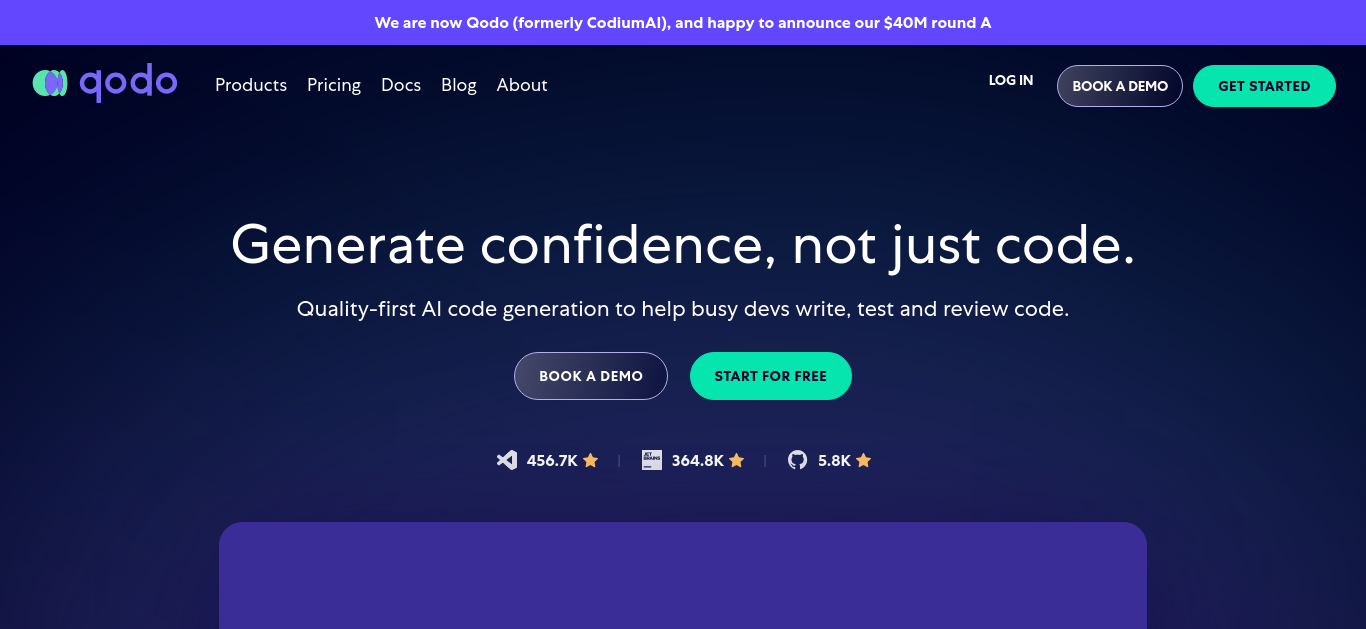Click the 364.8K installs count

(698, 460)
